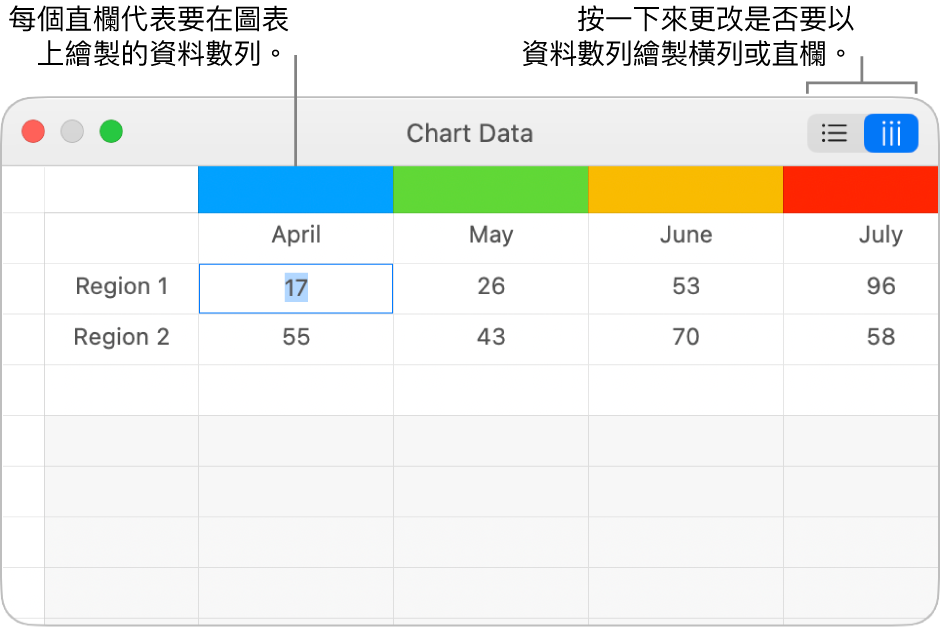943x630 pixels.
Task: Select the June column header cell
Action: tap(686, 236)
